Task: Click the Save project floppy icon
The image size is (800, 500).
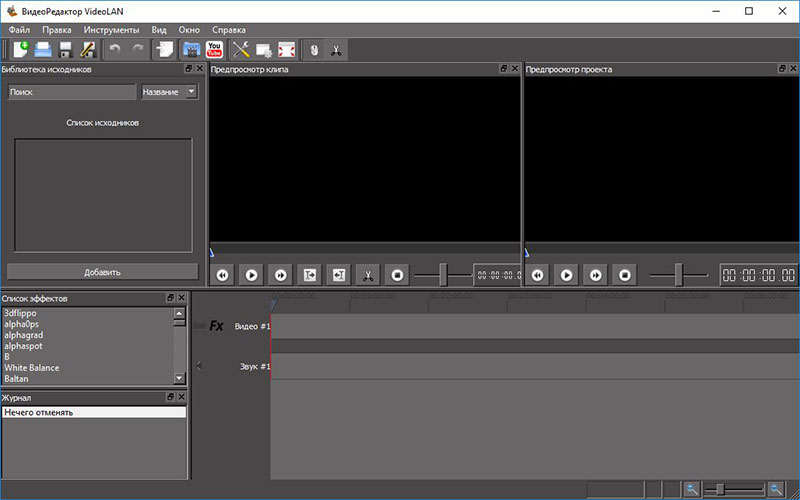Action: tap(65, 50)
